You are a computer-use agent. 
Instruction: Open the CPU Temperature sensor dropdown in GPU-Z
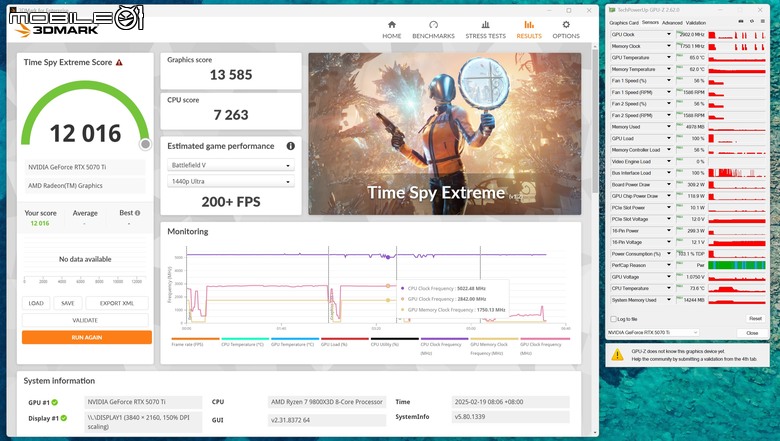tap(669, 288)
